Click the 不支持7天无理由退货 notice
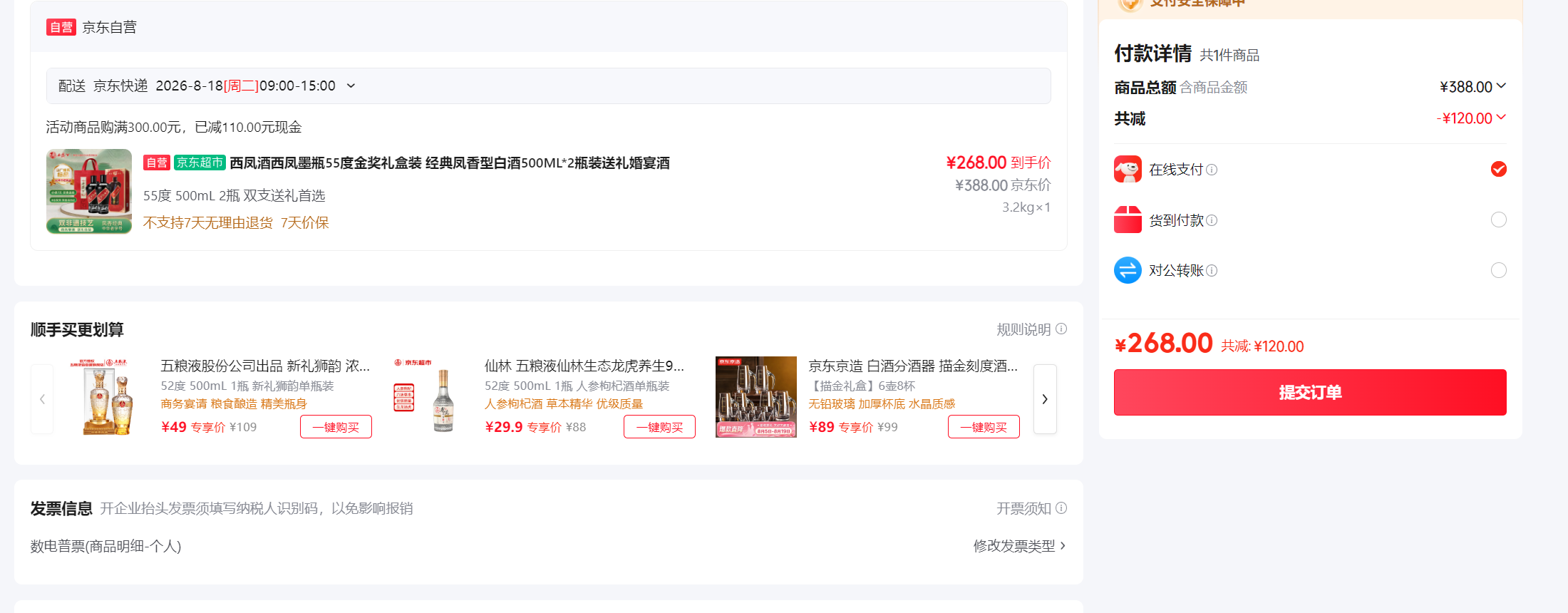 [x=208, y=222]
